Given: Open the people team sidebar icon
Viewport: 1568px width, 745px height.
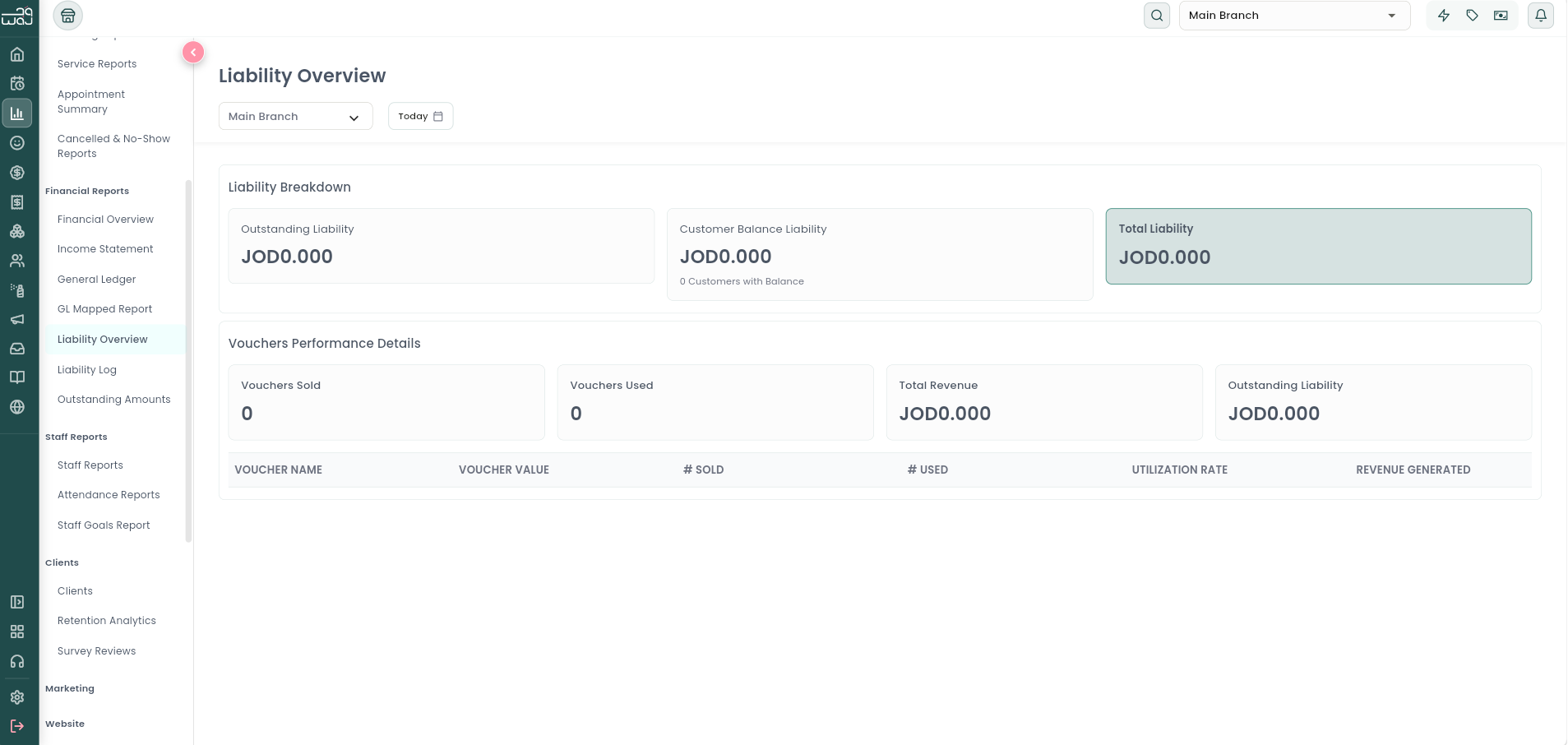Looking at the screenshot, I should (x=17, y=261).
